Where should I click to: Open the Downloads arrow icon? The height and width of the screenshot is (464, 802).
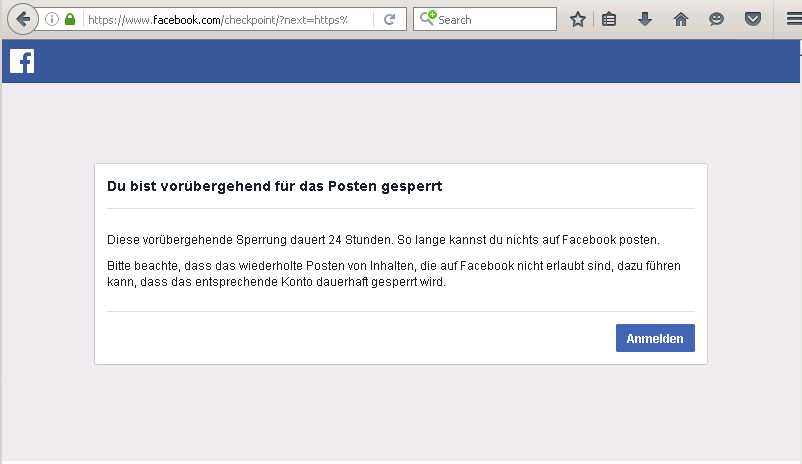pyautogui.click(x=645, y=19)
